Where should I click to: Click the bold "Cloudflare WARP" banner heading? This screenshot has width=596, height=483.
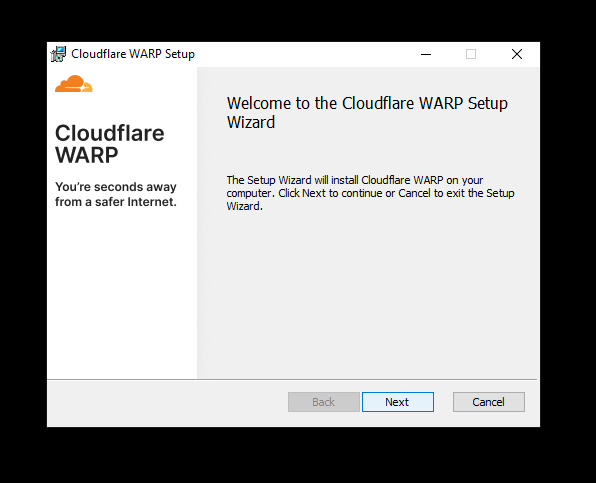click(109, 144)
